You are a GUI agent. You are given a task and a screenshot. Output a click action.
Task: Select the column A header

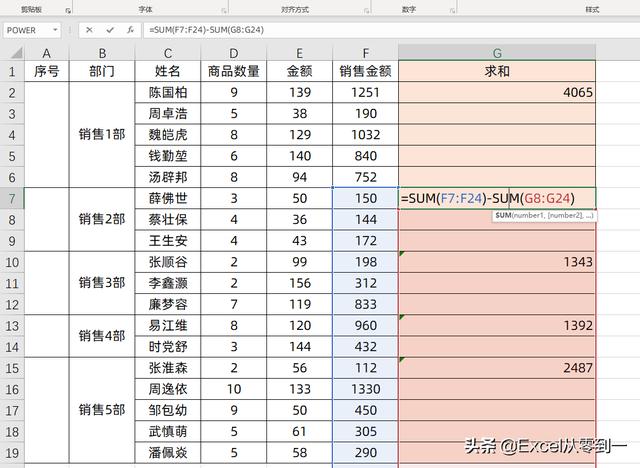point(46,52)
